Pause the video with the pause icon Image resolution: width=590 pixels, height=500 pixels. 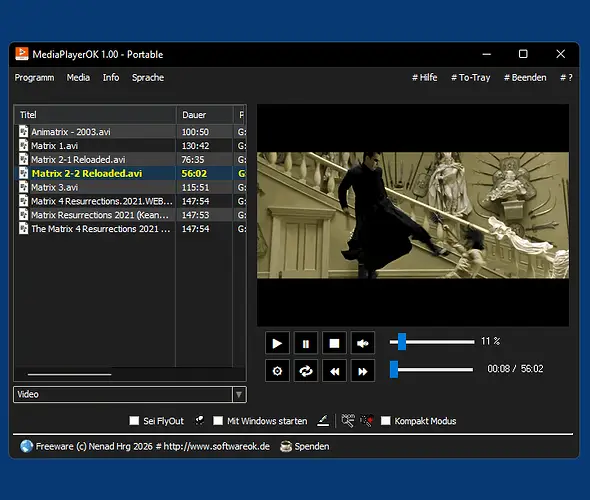click(306, 343)
